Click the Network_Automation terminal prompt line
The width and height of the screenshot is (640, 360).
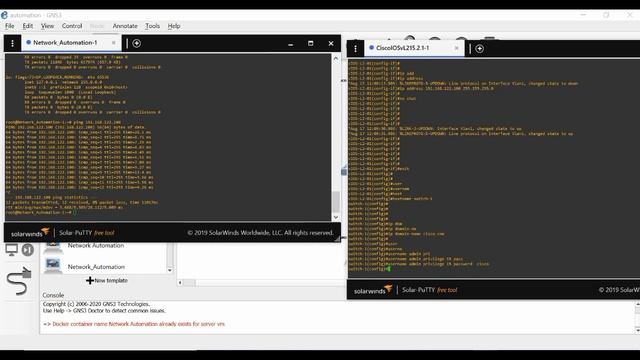(41, 212)
